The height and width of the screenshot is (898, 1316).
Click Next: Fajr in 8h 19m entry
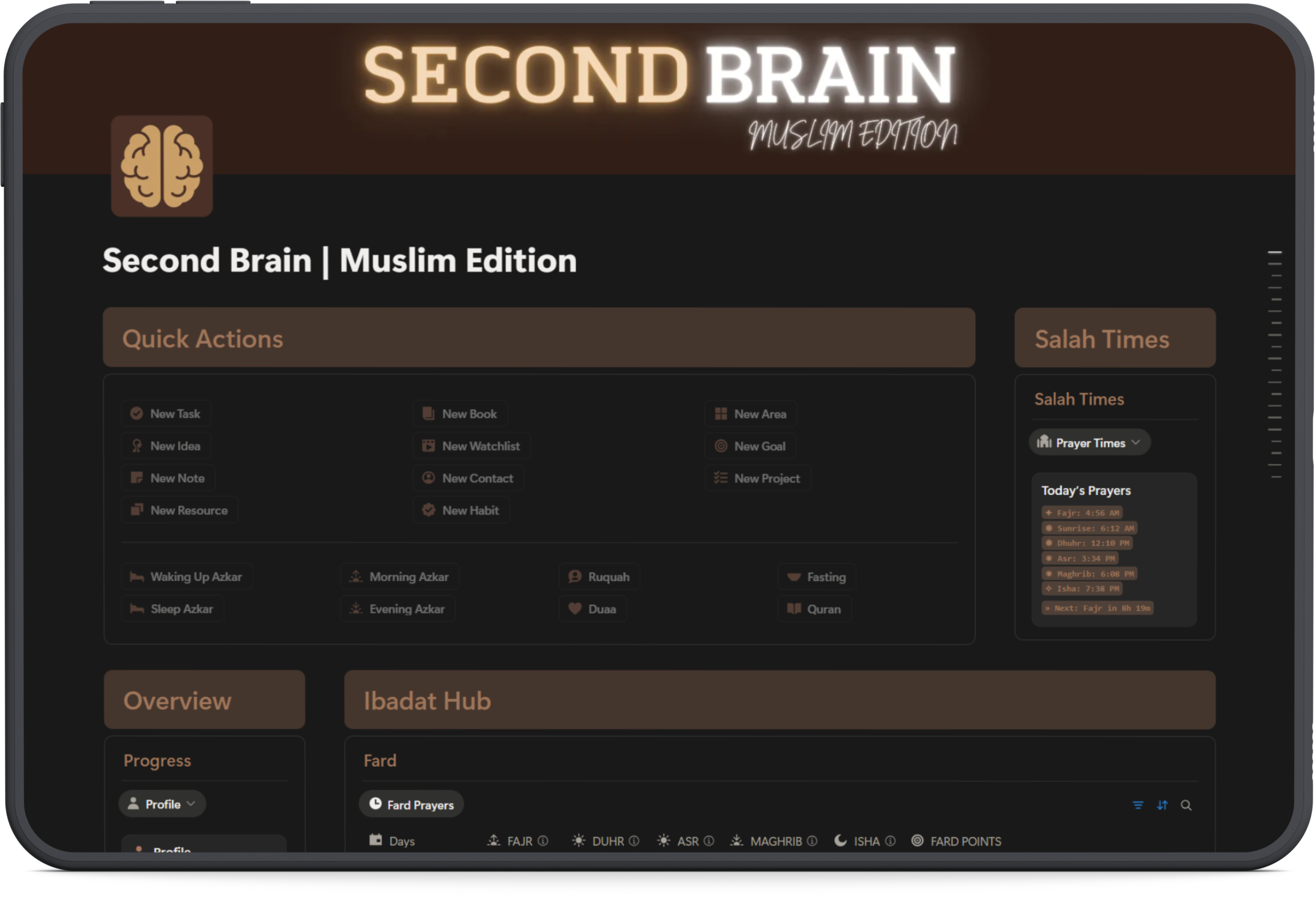[x=1097, y=607]
